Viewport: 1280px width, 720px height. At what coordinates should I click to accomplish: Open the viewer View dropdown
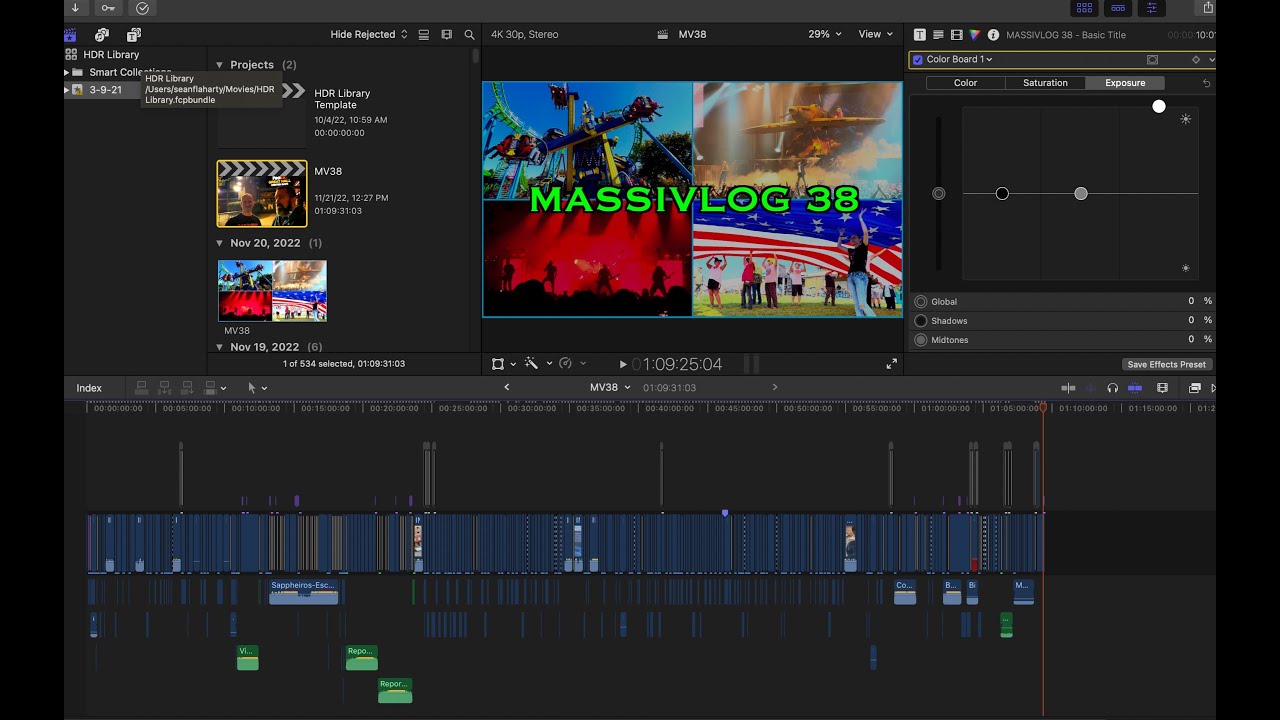click(875, 35)
